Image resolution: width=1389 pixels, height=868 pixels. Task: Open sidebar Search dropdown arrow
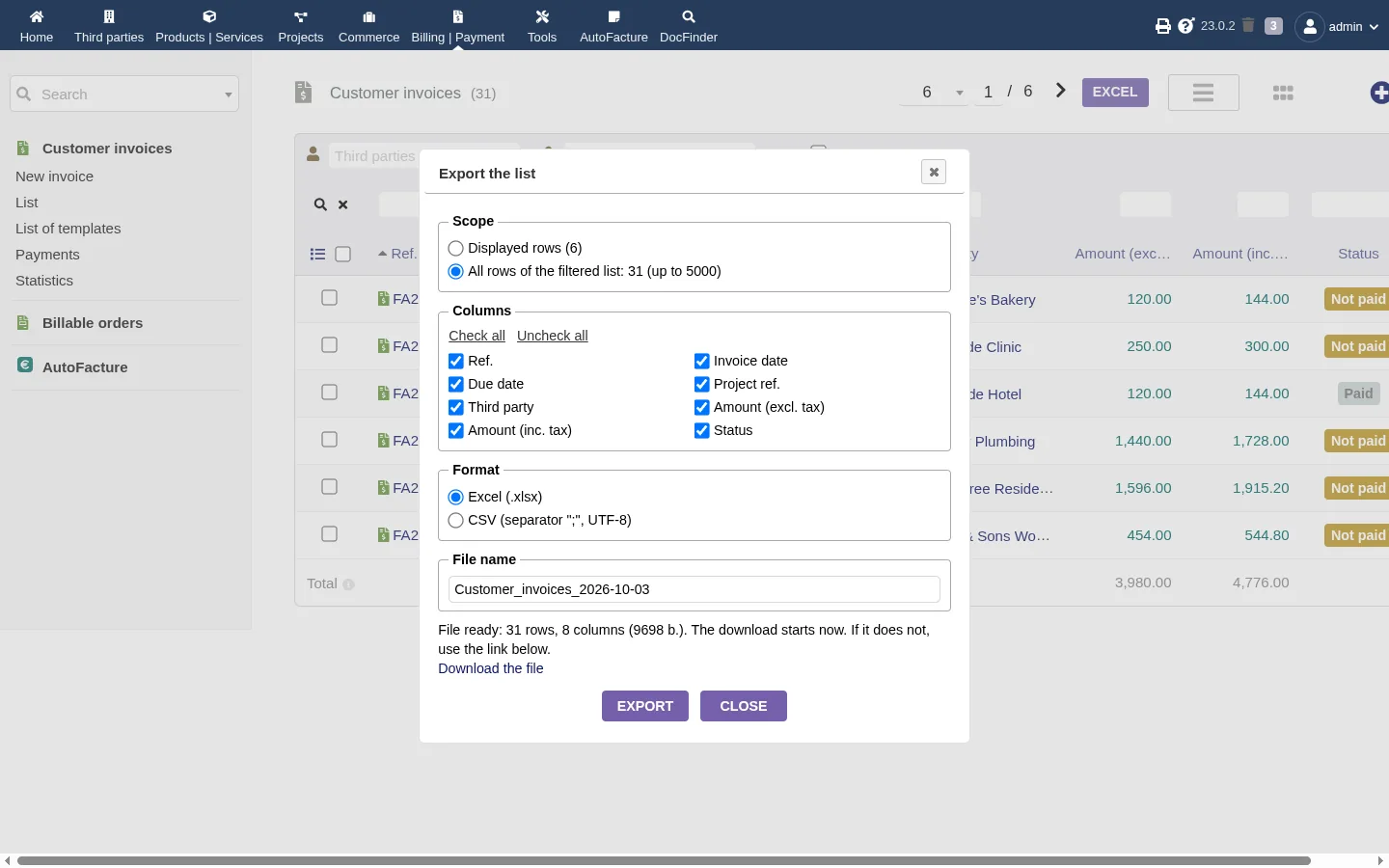point(229,95)
